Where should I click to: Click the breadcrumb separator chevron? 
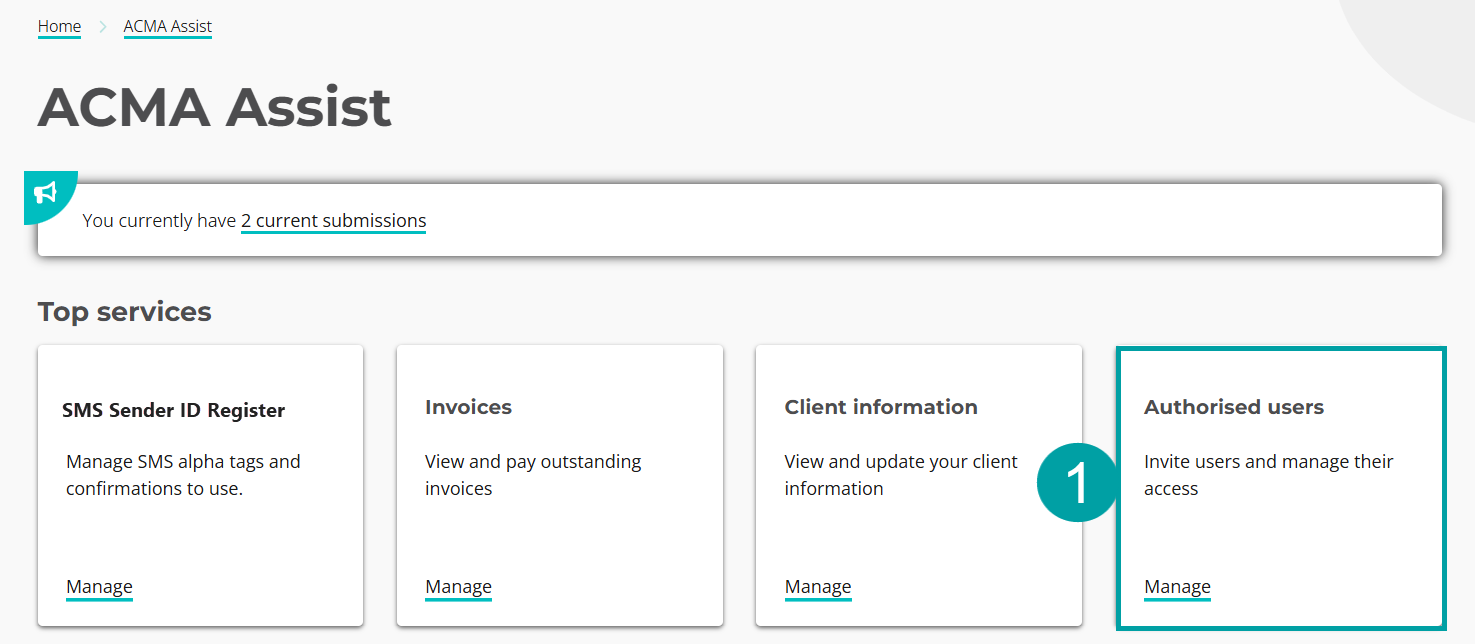[x=102, y=25]
